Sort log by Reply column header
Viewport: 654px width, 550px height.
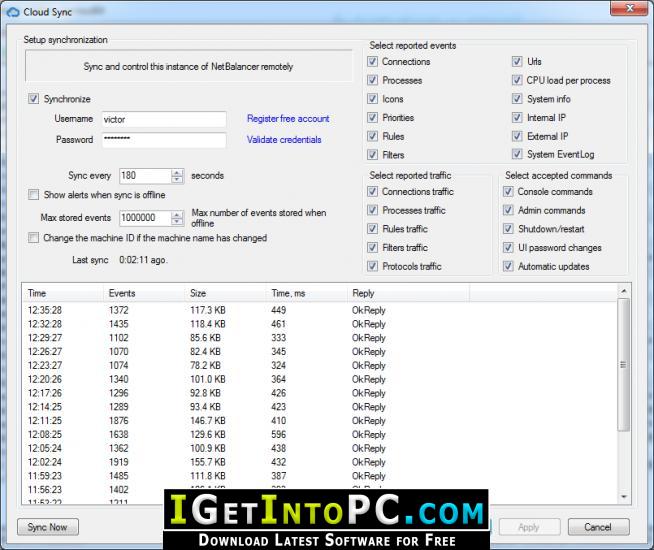pyautogui.click(x=408, y=293)
